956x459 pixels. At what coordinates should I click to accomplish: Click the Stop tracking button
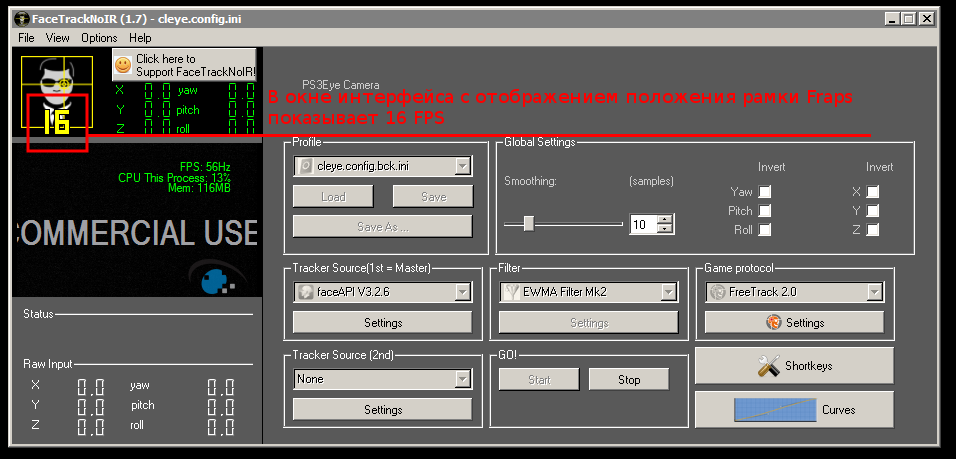coord(629,380)
